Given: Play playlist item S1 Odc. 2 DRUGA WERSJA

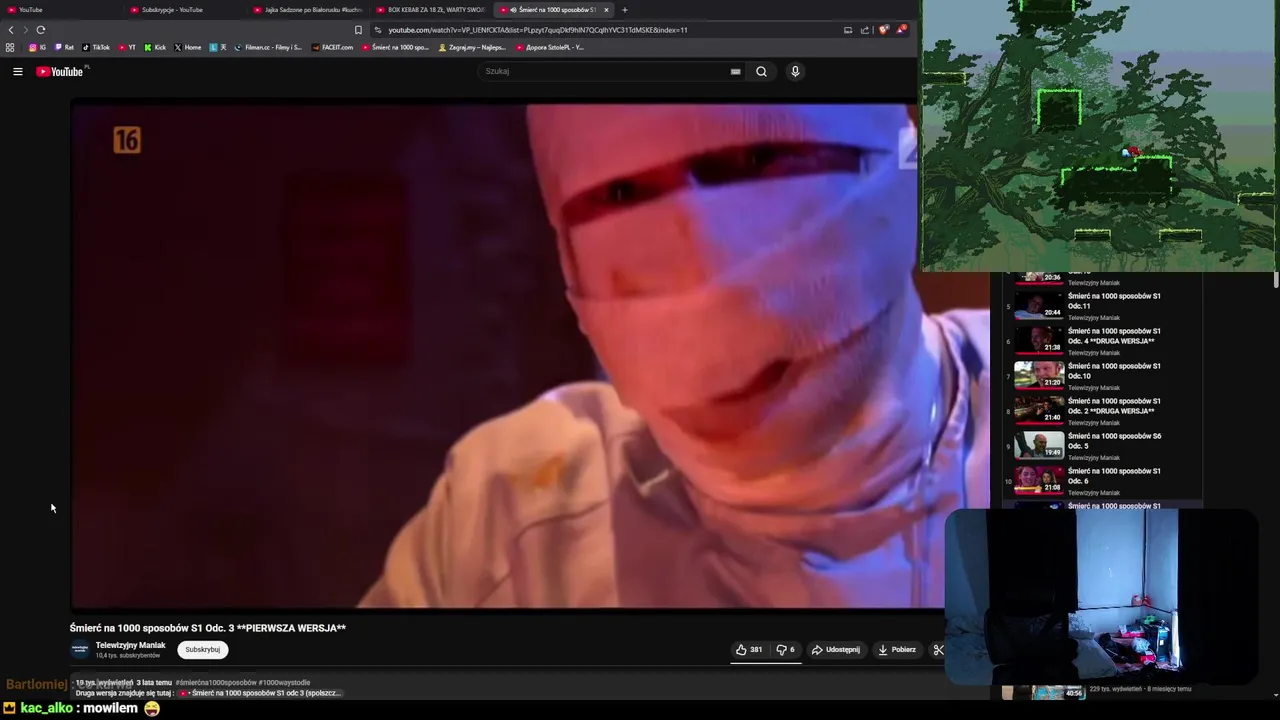Looking at the screenshot, I should 1105,411.
